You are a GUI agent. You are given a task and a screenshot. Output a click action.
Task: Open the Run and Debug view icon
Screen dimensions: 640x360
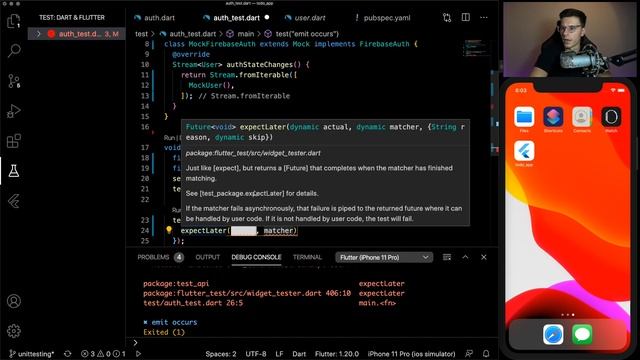point(14,111)
